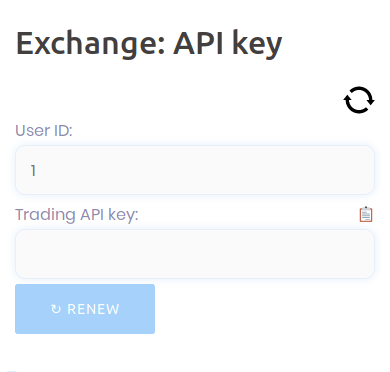
Task: Place cursor in the Trading API key box
Action: point(195,254)
